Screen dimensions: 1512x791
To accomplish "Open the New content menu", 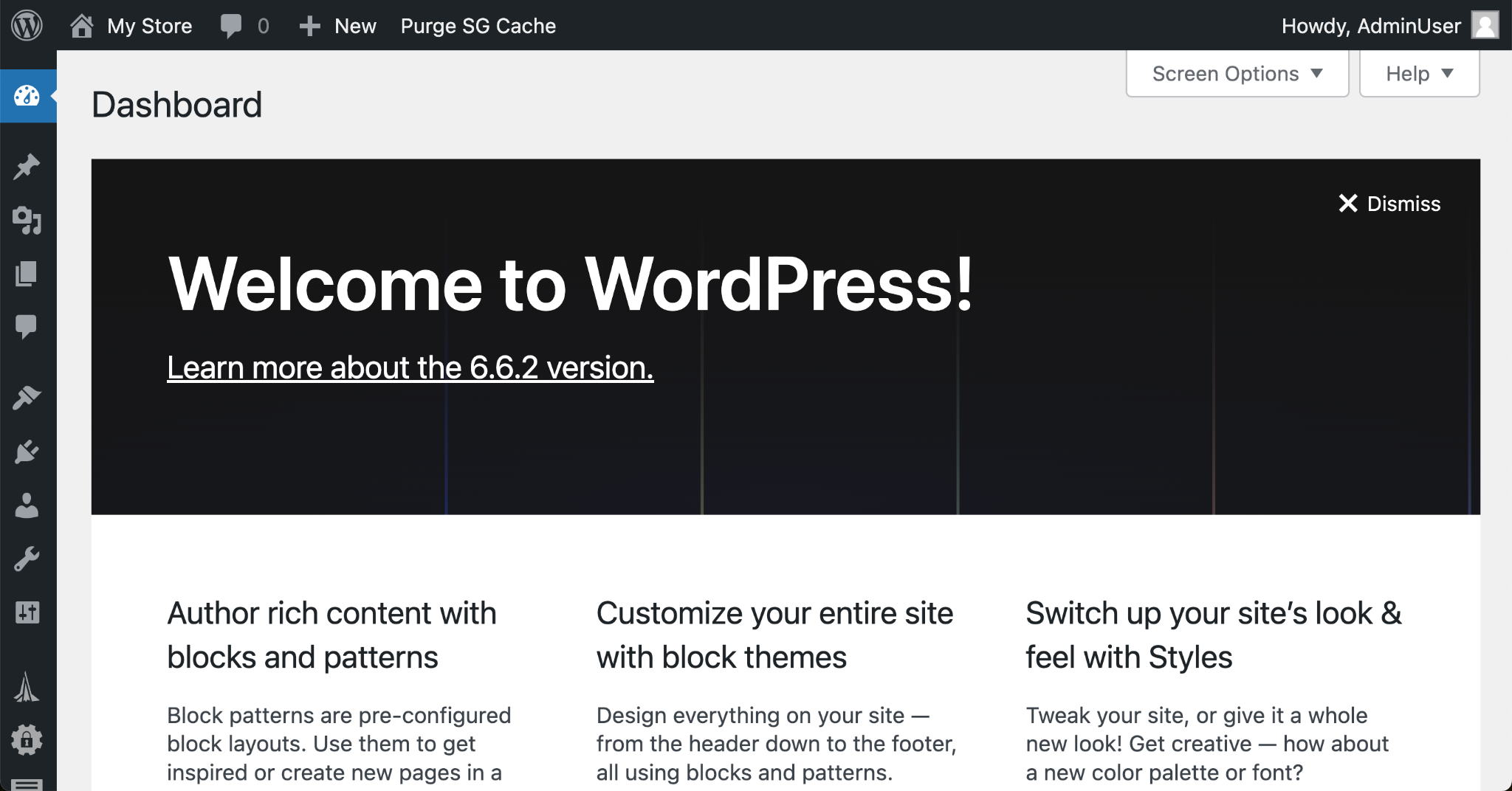I will (x=355, y=26).
